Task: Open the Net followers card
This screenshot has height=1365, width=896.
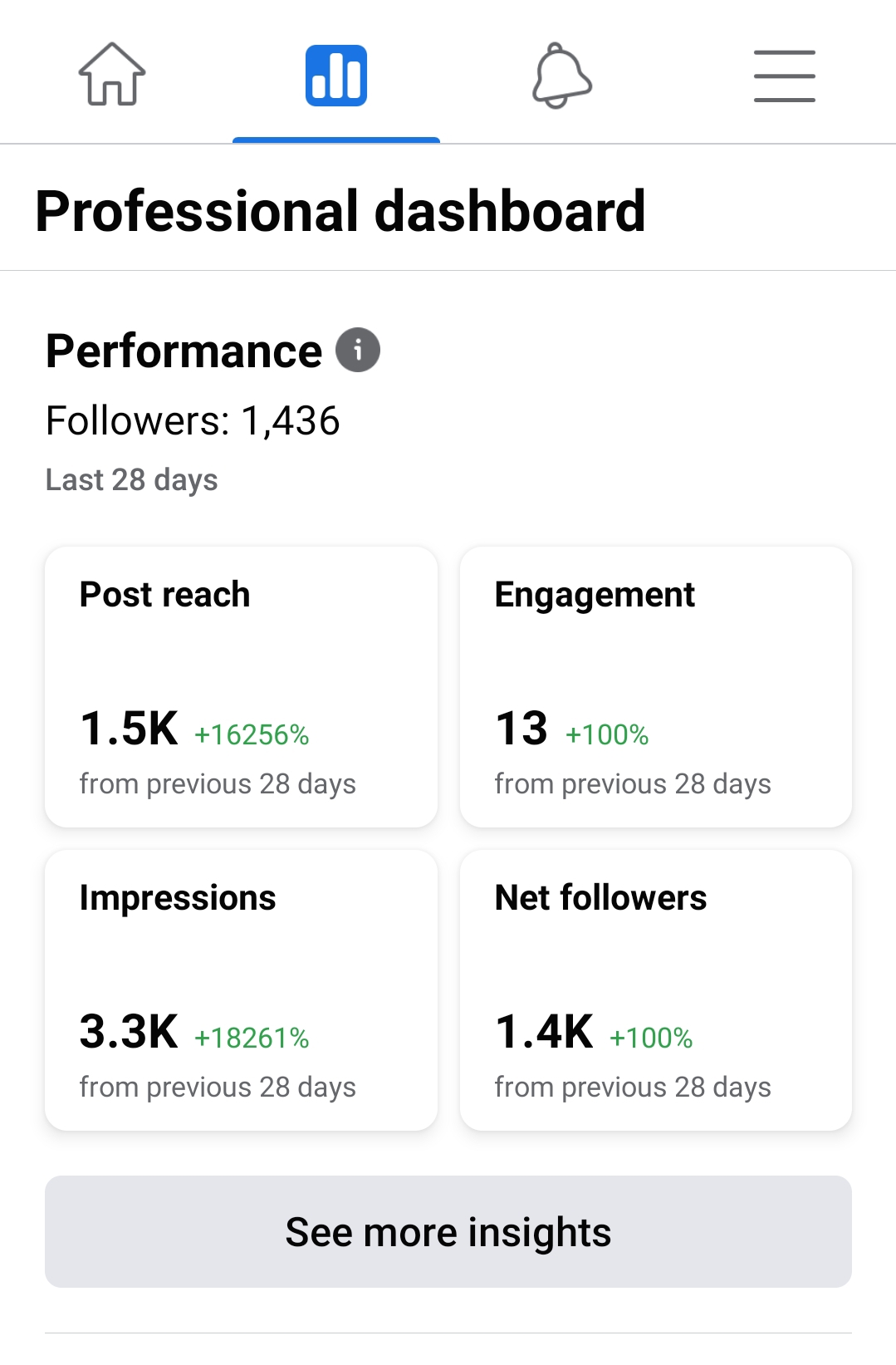Action: [656, 989]
